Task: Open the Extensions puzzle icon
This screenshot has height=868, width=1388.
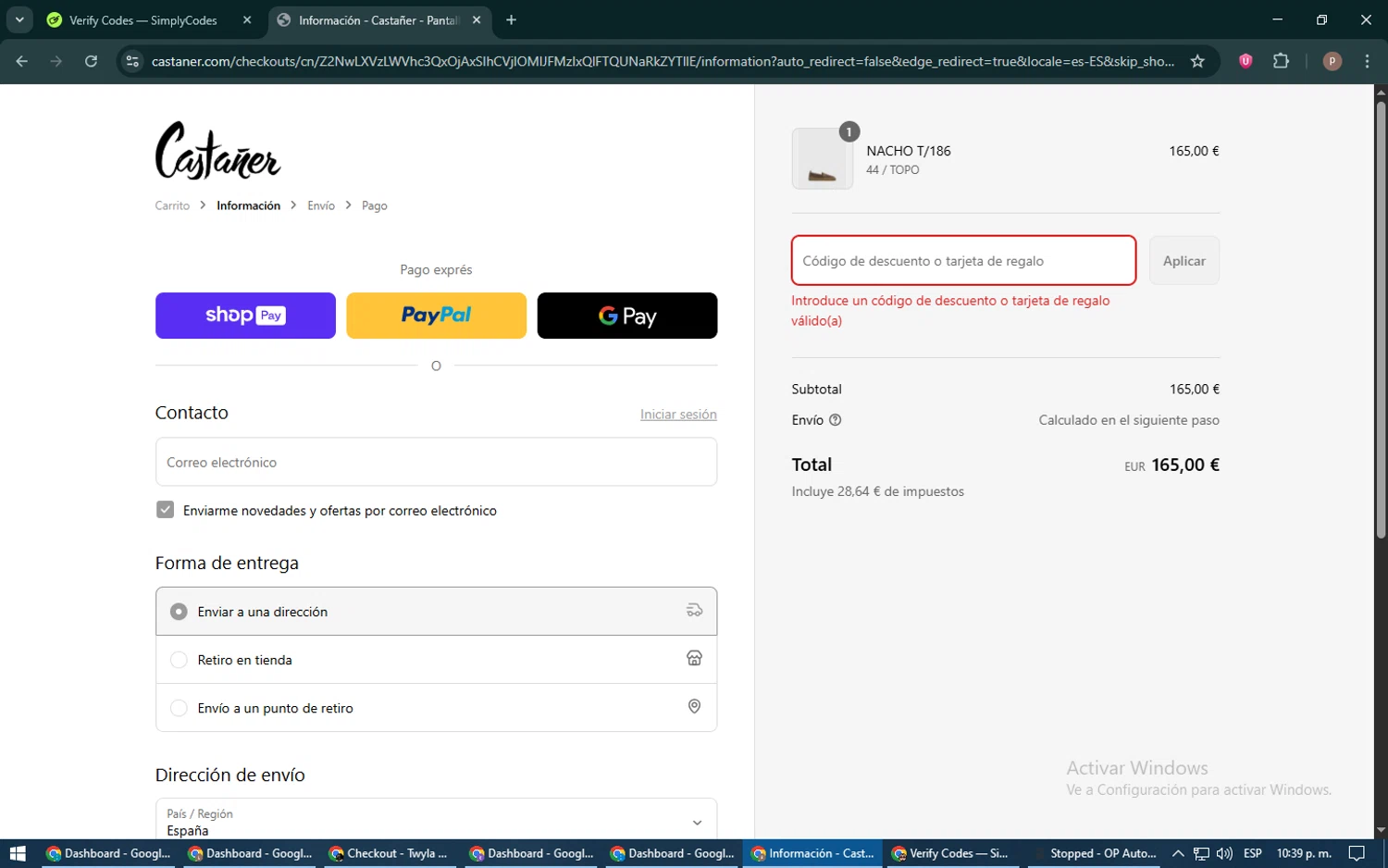Action: (x=1281, y=61)
